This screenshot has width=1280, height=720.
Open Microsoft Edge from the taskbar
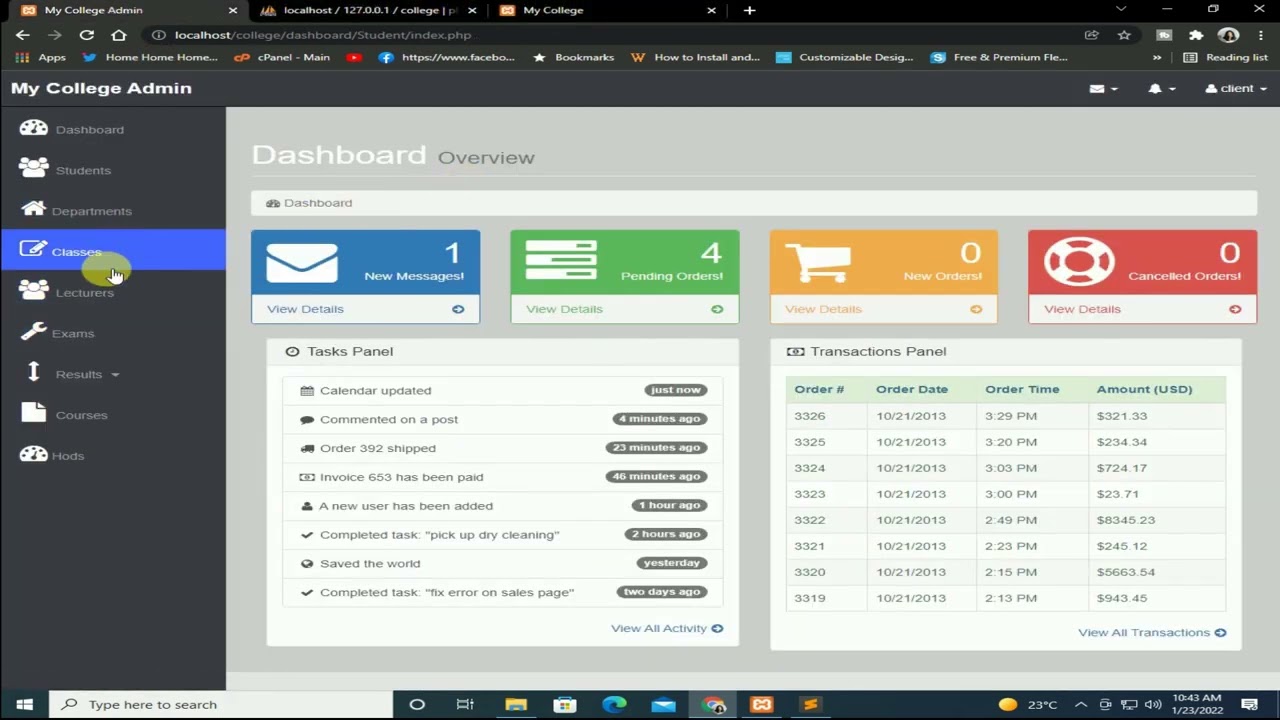614,704
